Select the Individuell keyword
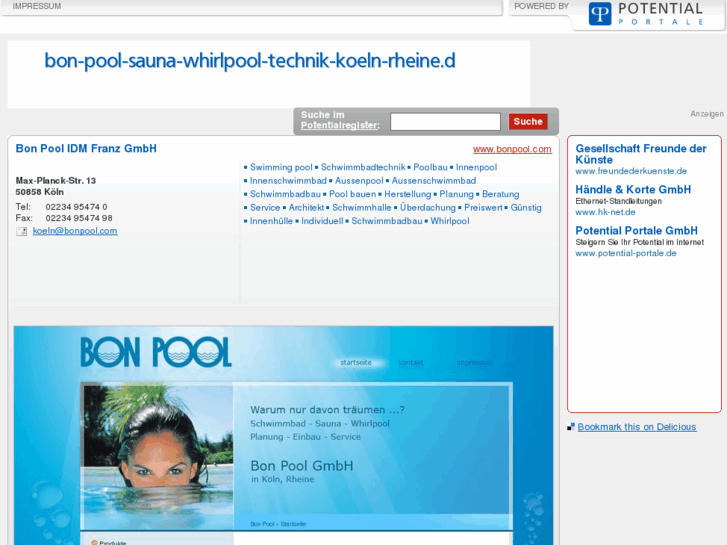Image resolution: width=727 pixels, height=545 pixels. point(322,221)
